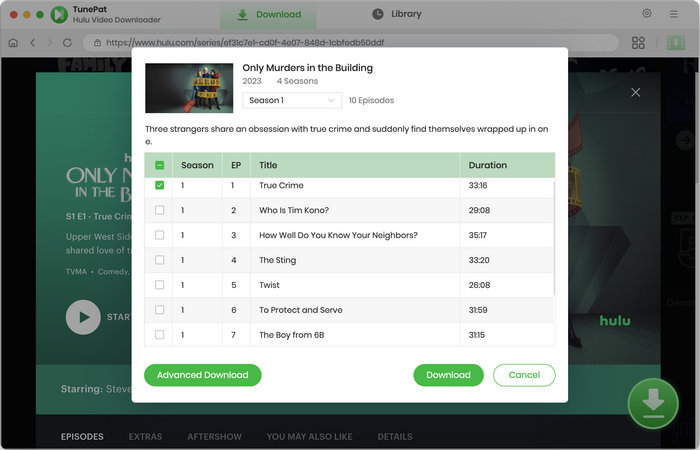This screenshot has height=450, width=700.
Task: Click the Hulu URL address bar
Action: [x=350, y=43]
